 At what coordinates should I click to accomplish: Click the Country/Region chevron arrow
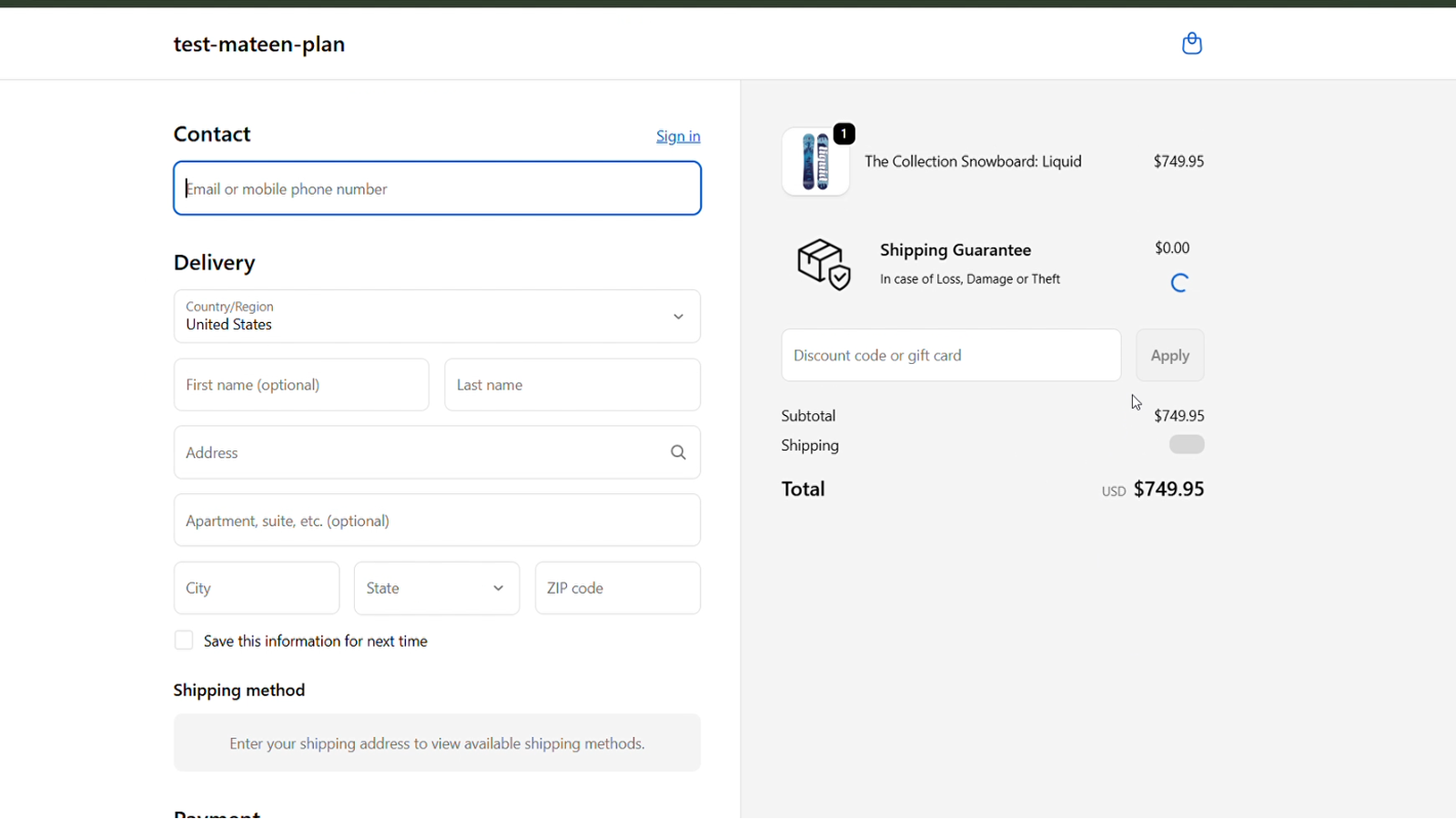tap(678, 317)
